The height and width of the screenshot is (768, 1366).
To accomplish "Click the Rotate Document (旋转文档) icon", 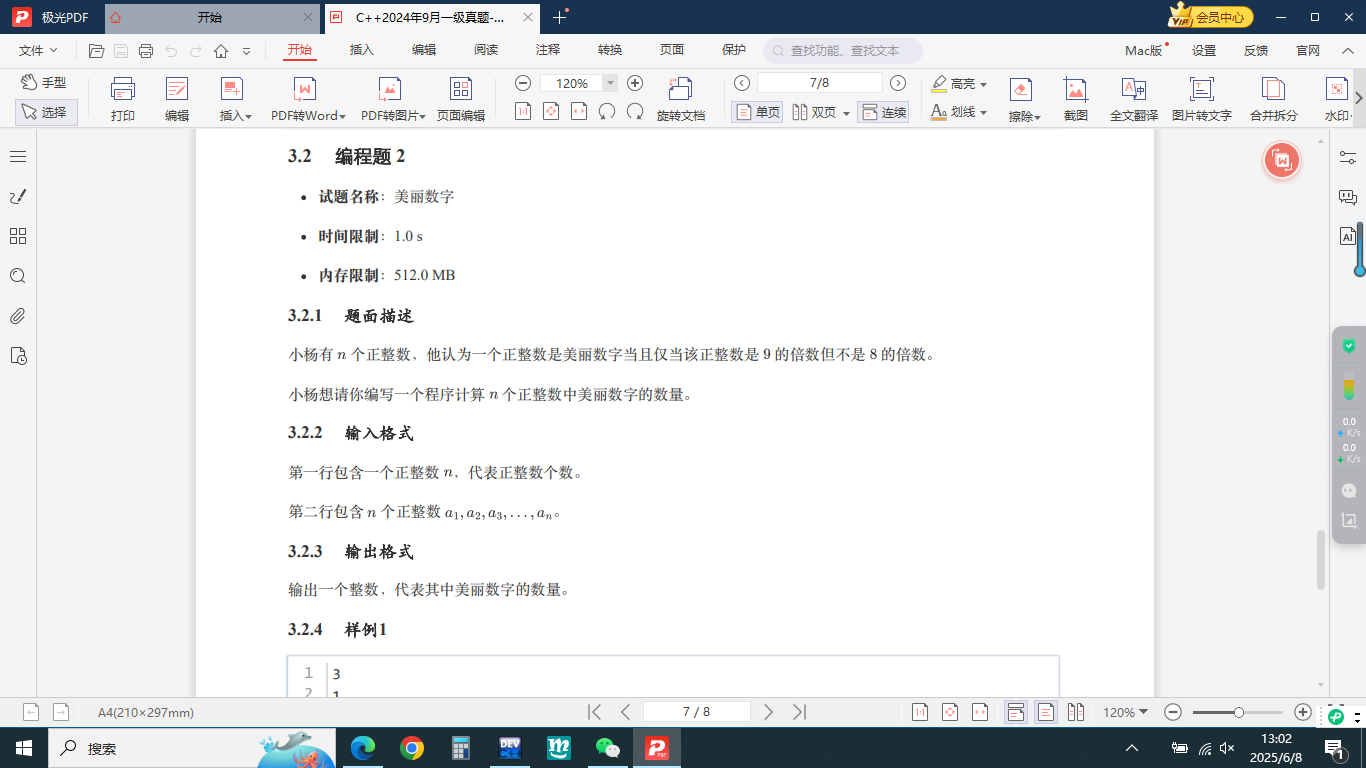I will [681, 100].
